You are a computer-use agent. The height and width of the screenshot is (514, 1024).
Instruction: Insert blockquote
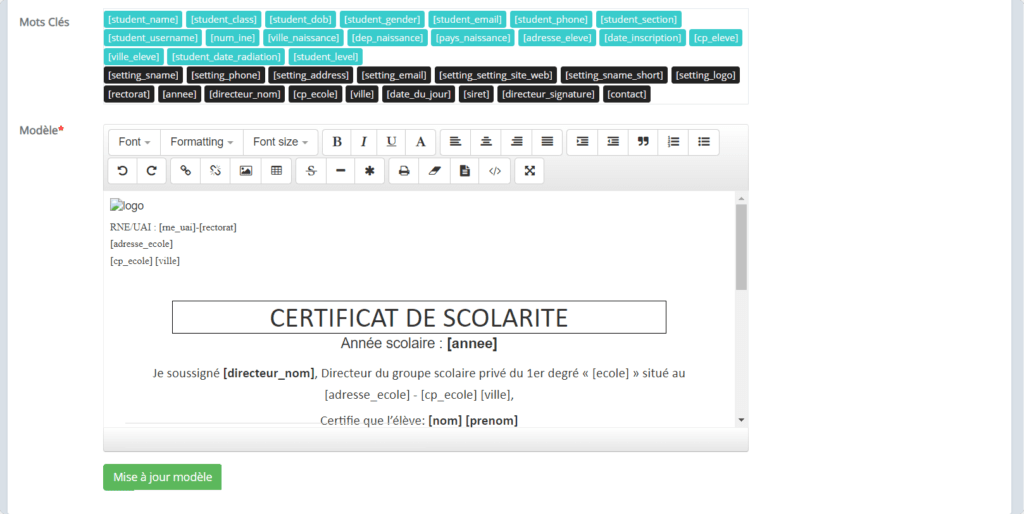pyautogui.click(x=643, y=142)
